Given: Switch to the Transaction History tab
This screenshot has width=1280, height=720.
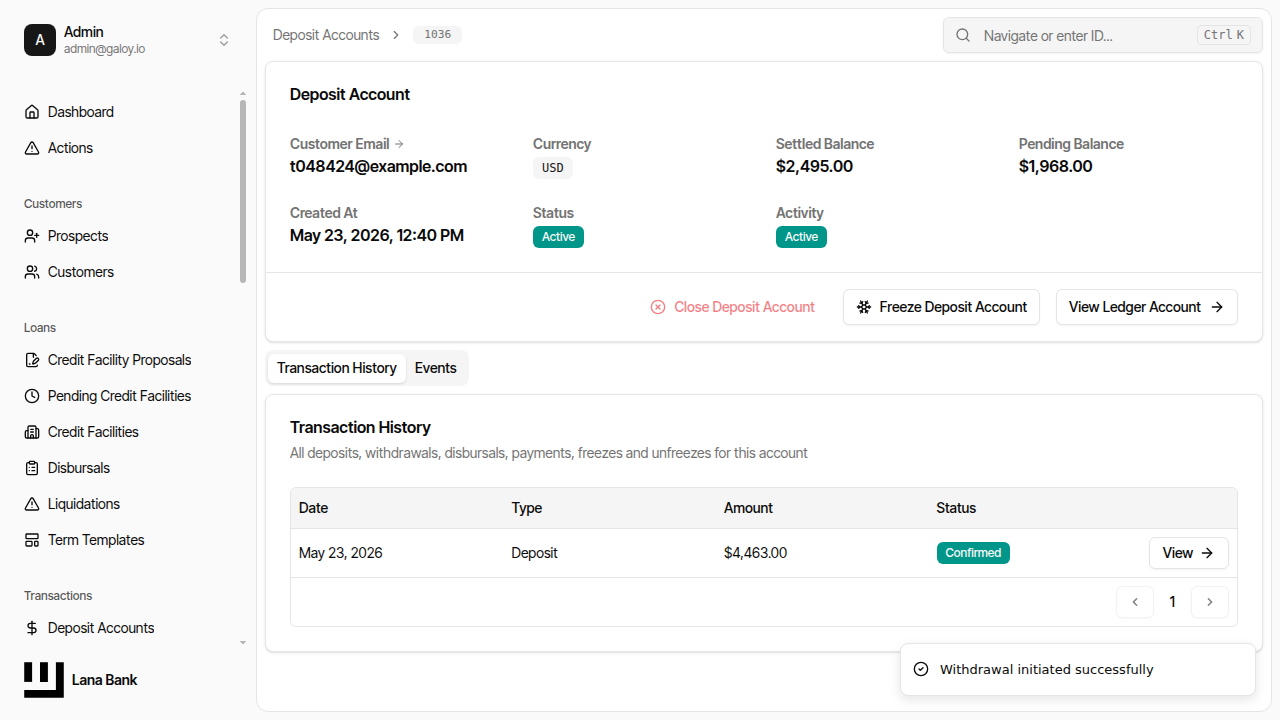Looking at the screenshot, I should pyautogui.click(x=337, y=368).
